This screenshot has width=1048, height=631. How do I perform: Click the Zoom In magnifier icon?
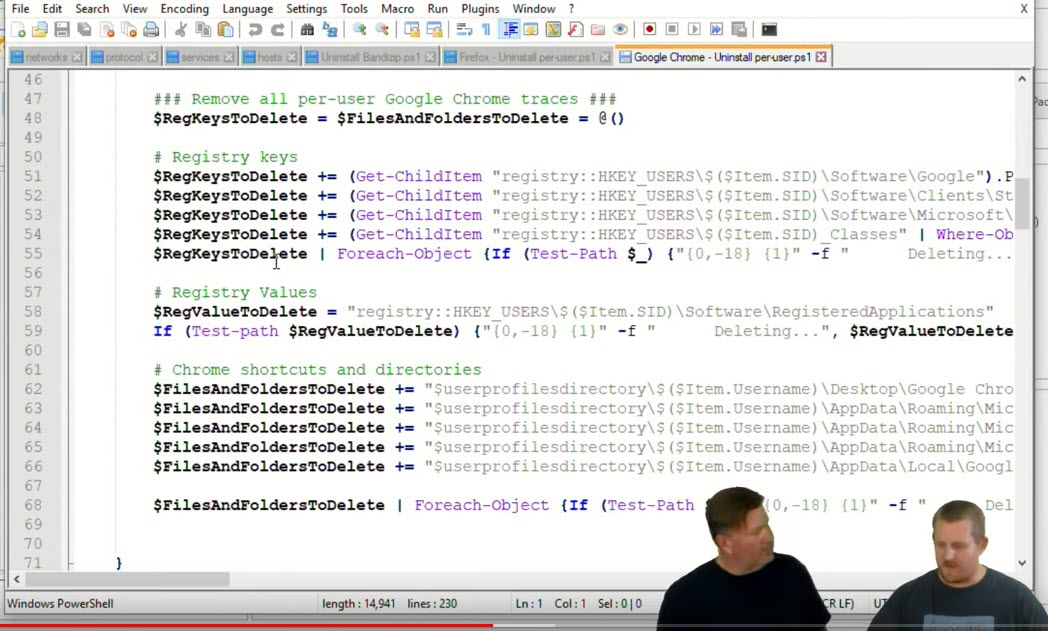coord(360,29)
